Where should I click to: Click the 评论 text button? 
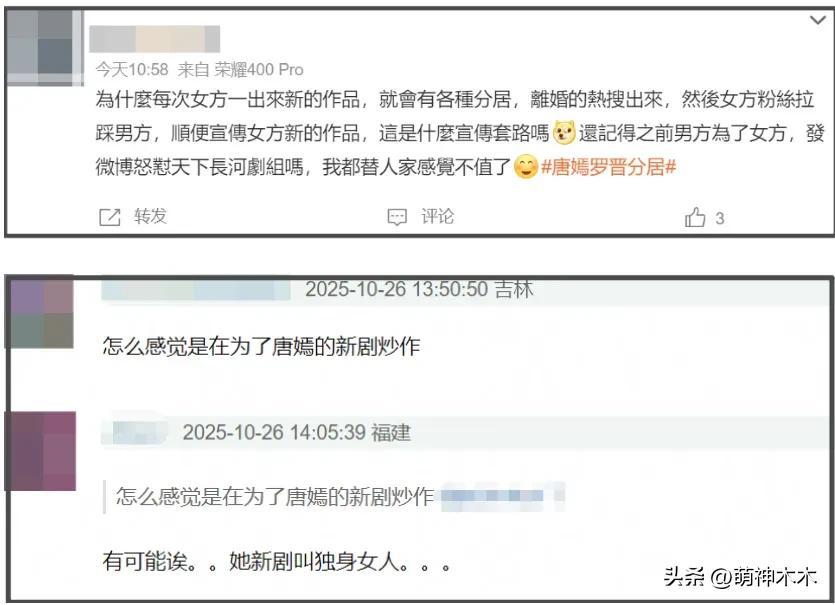(x=437, y=217)
